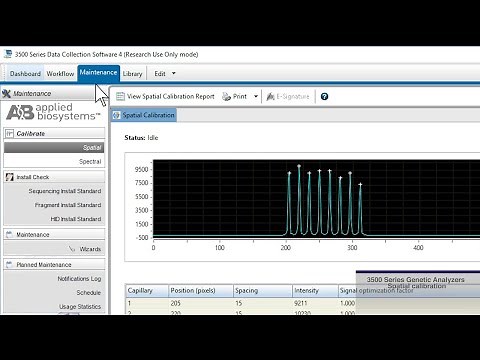Open Fragment Install Standard
The image size is (480, 360).
coord(68,205)
